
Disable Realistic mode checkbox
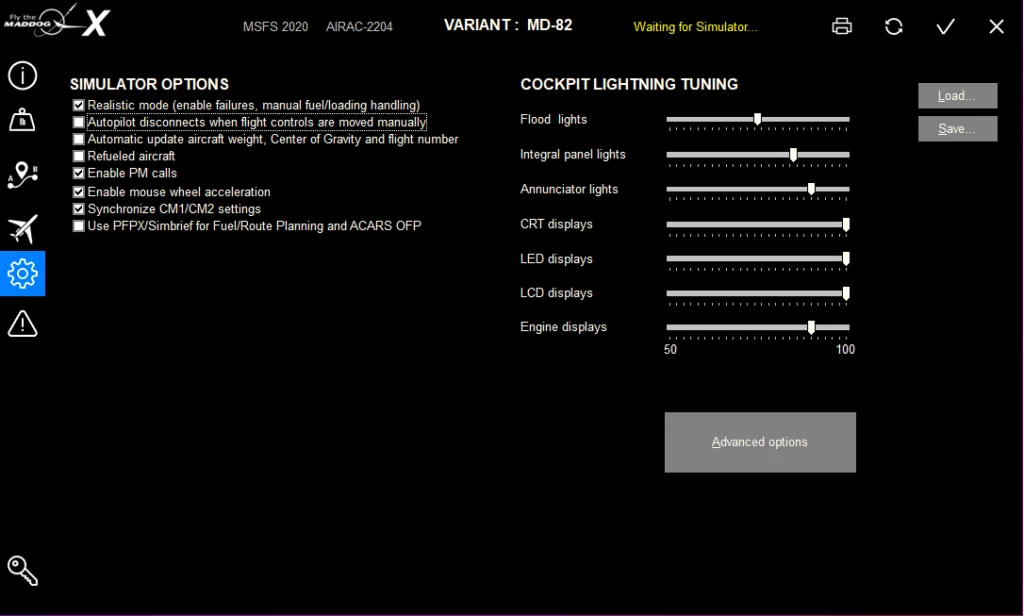point(78,105)
